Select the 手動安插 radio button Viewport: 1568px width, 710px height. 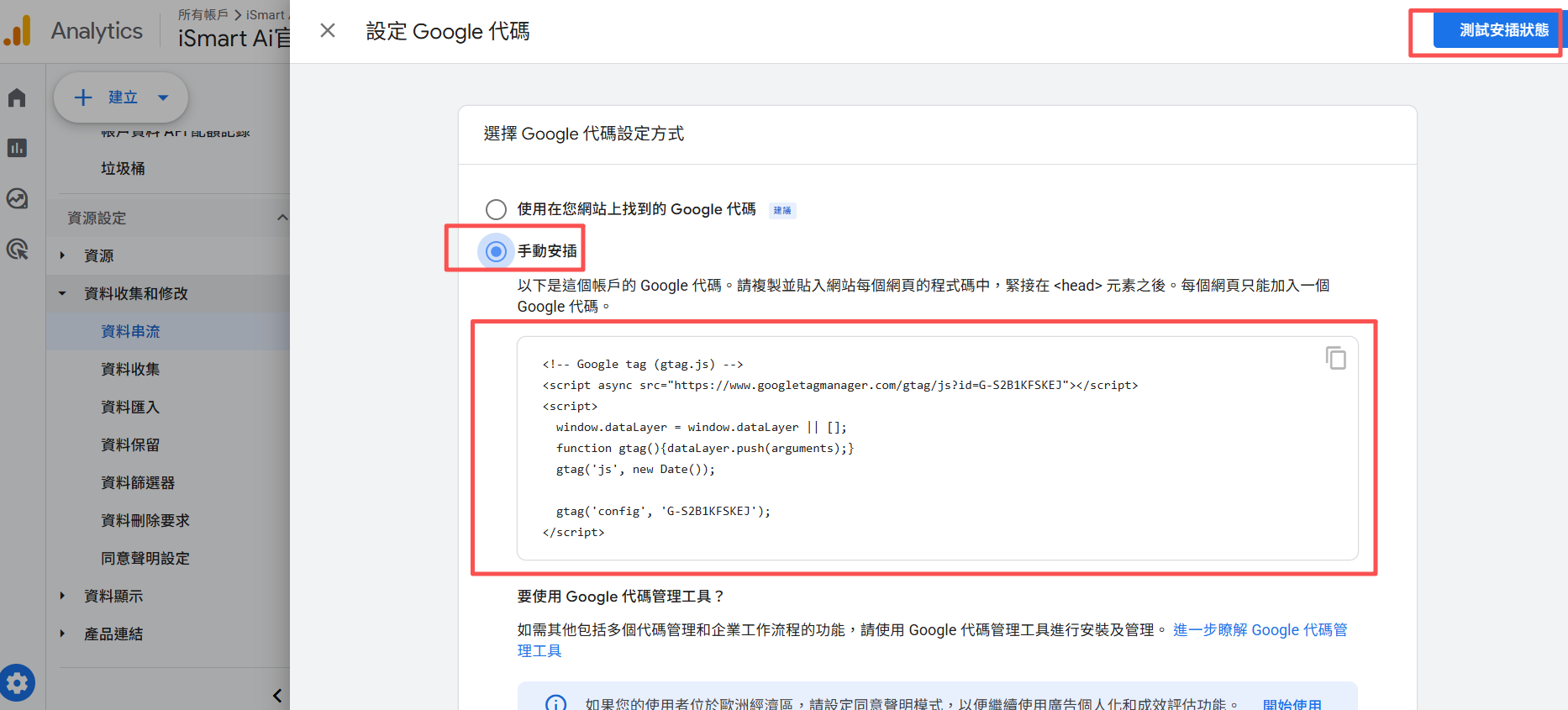497,251
